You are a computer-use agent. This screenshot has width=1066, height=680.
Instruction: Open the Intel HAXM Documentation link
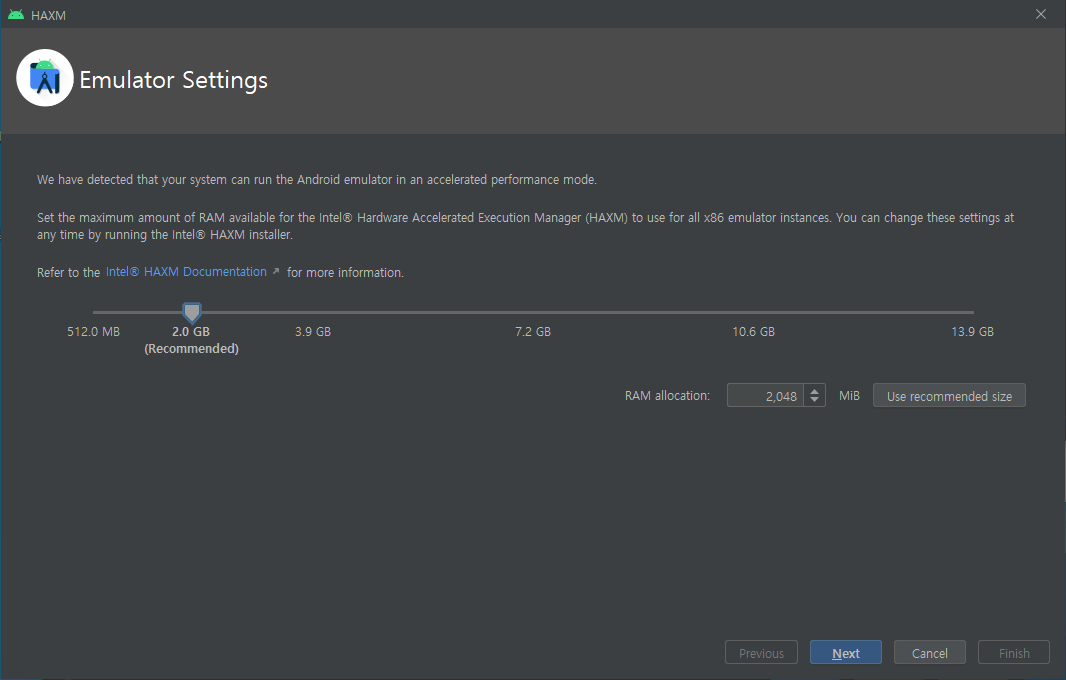point(186,271)
